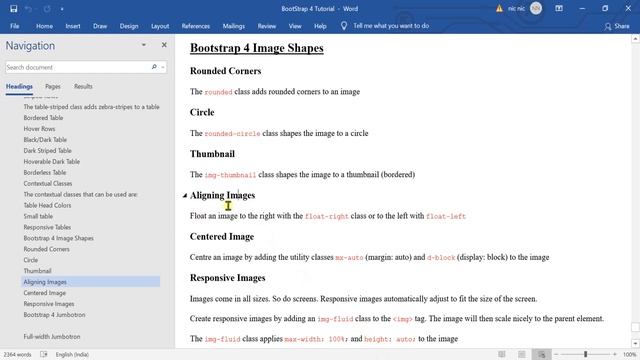
Task: Select the Headings tab in Navigation
Action: click(x=19, y=86)
